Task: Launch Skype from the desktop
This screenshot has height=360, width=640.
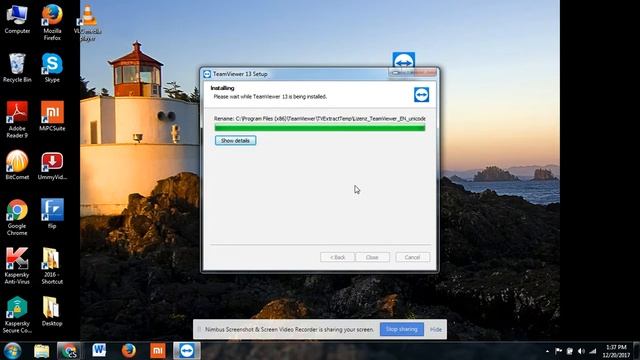Action: [52, 68]
